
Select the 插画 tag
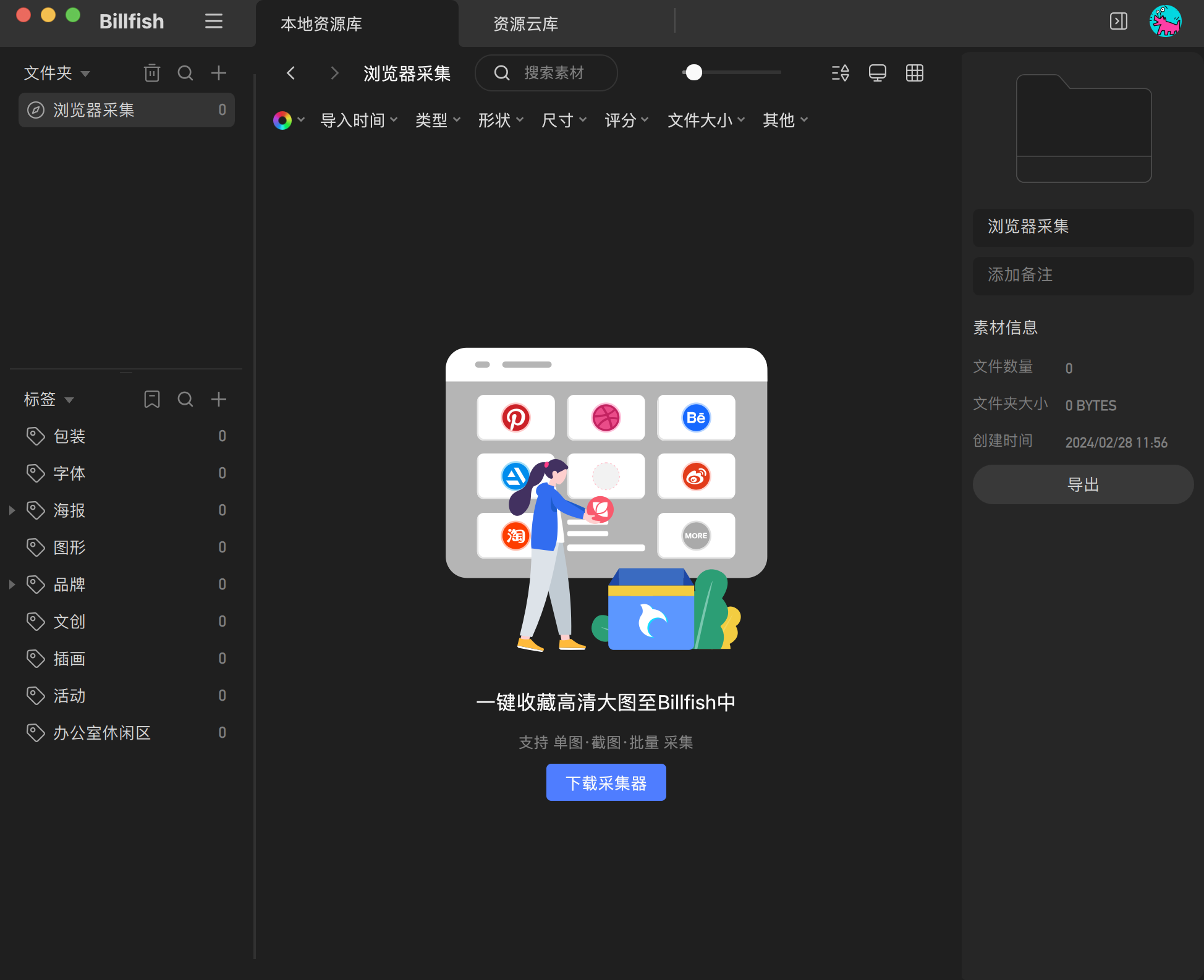(x=127, y=659)
